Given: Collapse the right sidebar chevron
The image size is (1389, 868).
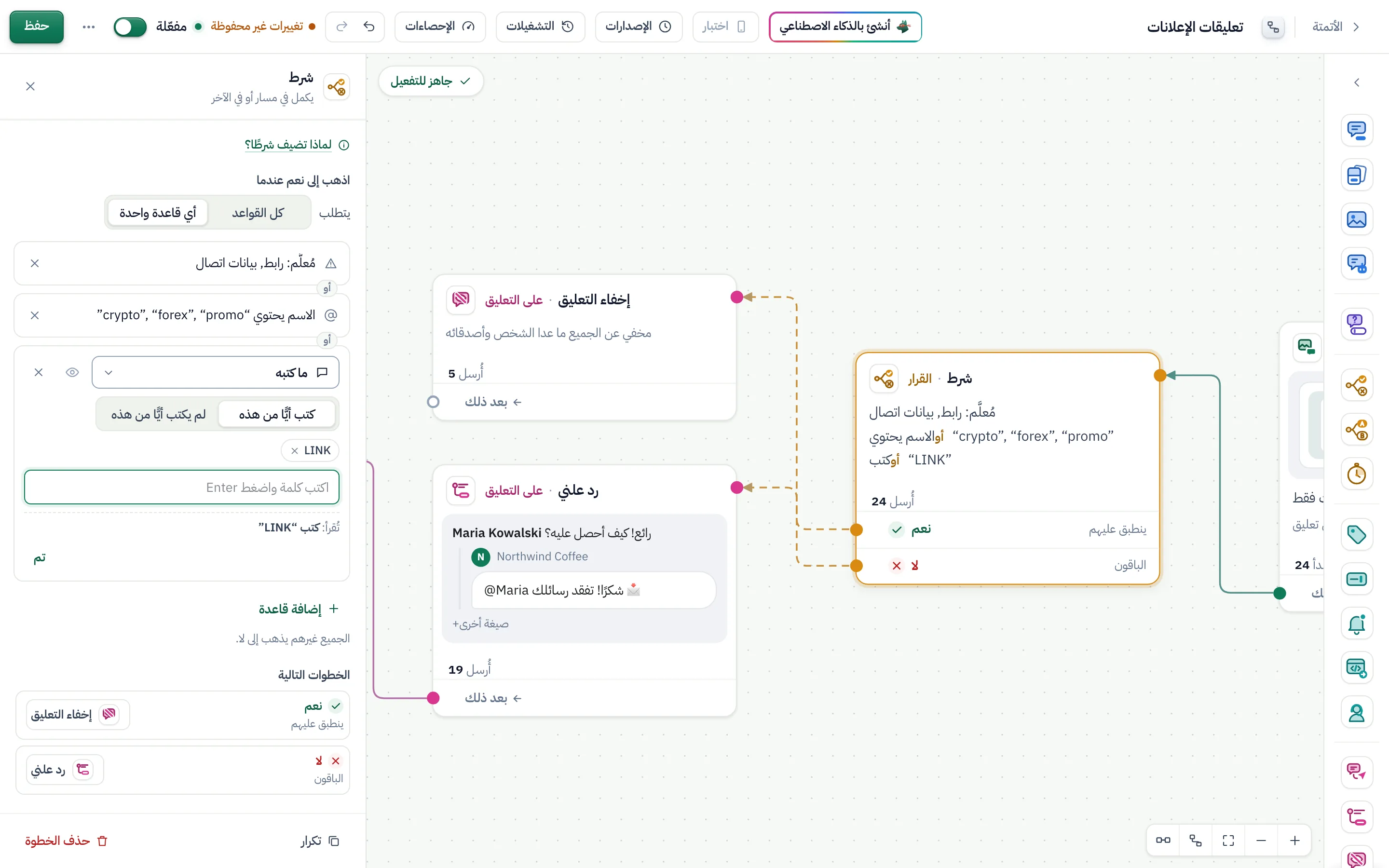Looking at the screenshot, I should coord(1357,82).
